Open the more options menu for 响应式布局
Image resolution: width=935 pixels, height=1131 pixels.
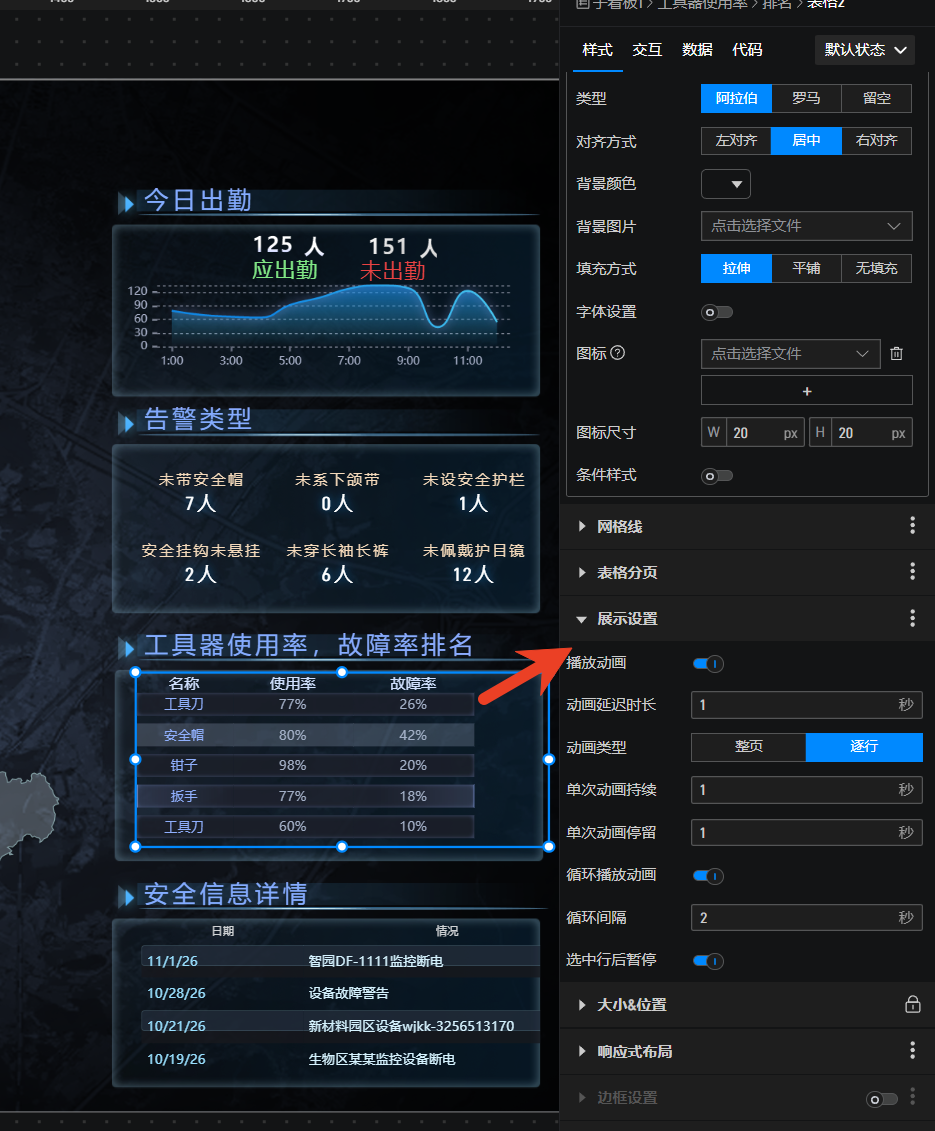[912, 1050]
